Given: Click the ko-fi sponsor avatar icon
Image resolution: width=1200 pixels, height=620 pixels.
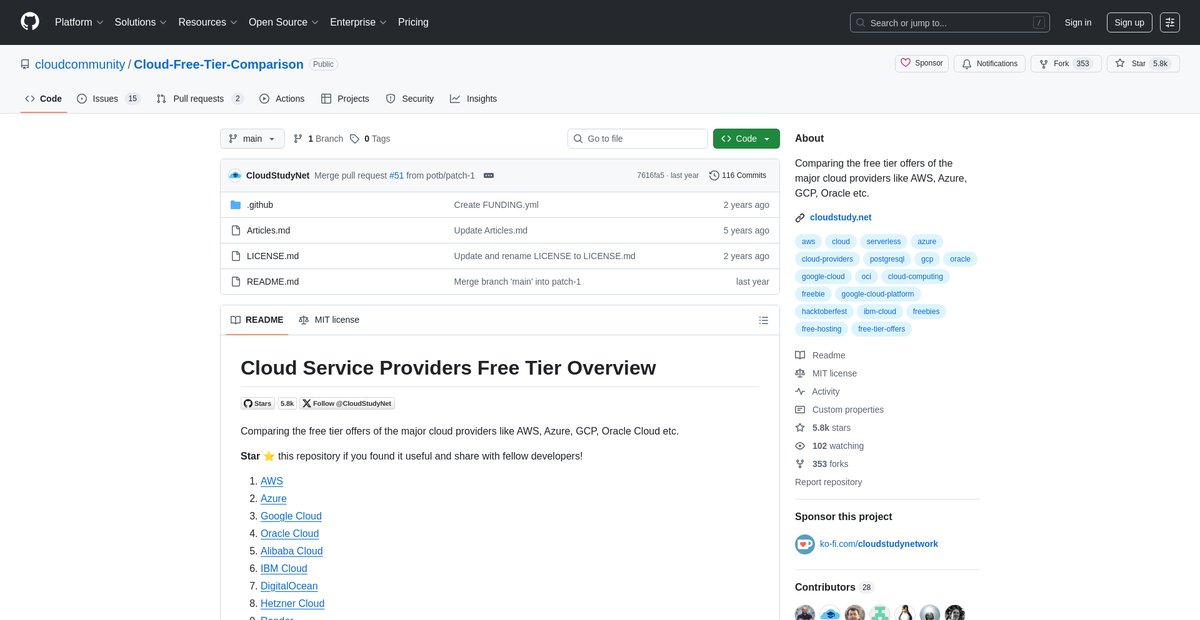Looking at the screenshot, I should point(805,544).
